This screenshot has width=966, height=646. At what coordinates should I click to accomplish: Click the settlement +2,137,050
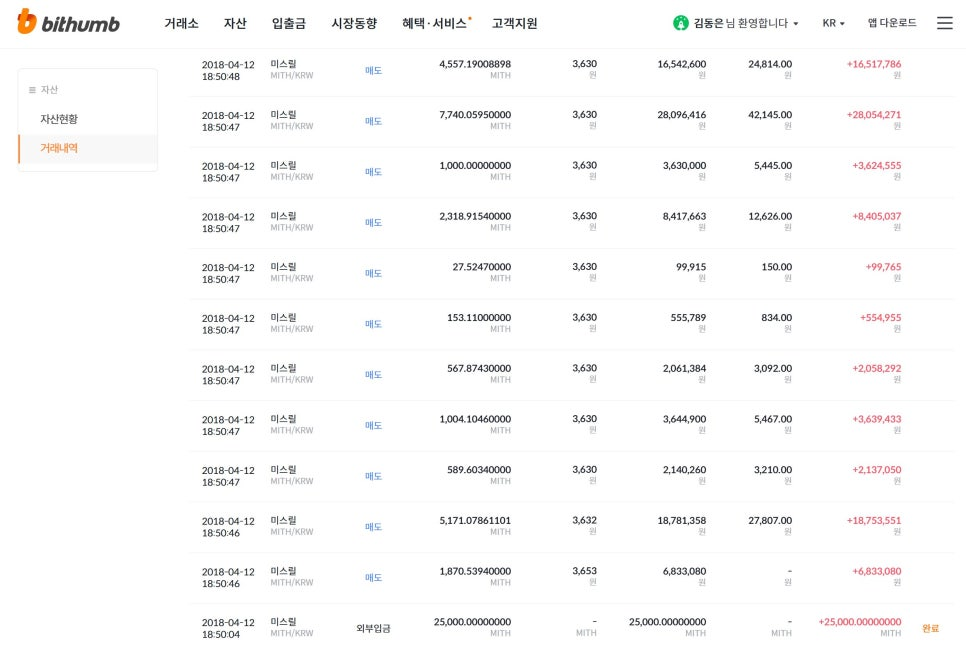877,469
